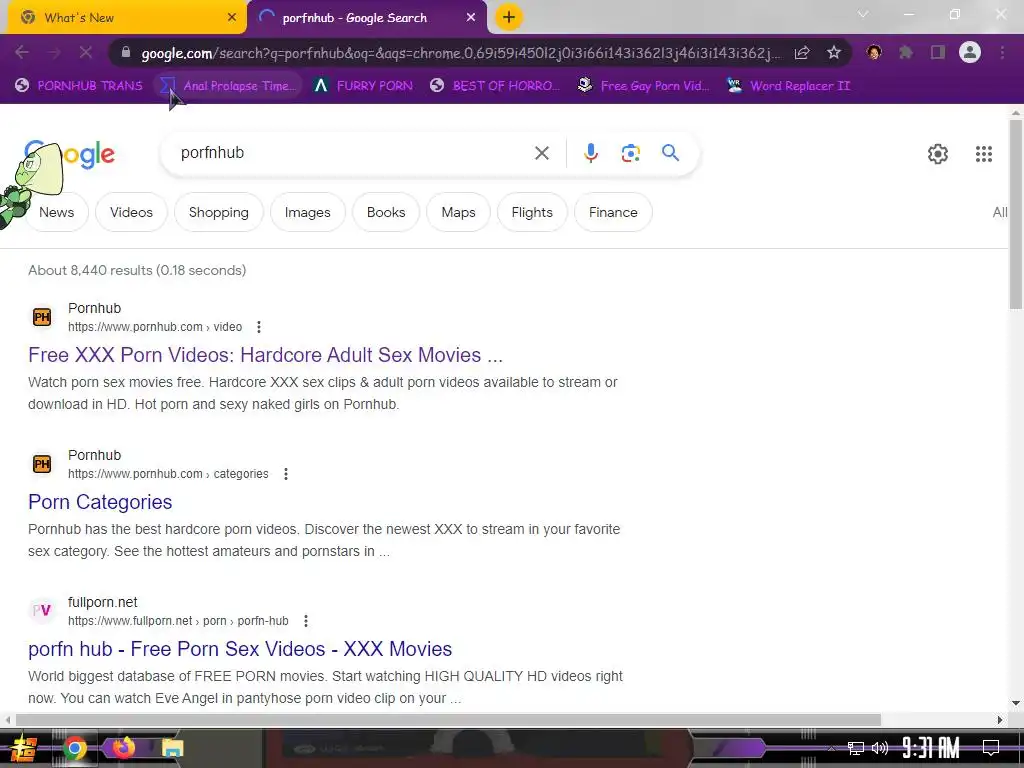Open File Explorer from the taskbar
This screenshot has height=768, width=1024.
coord(173,748)
